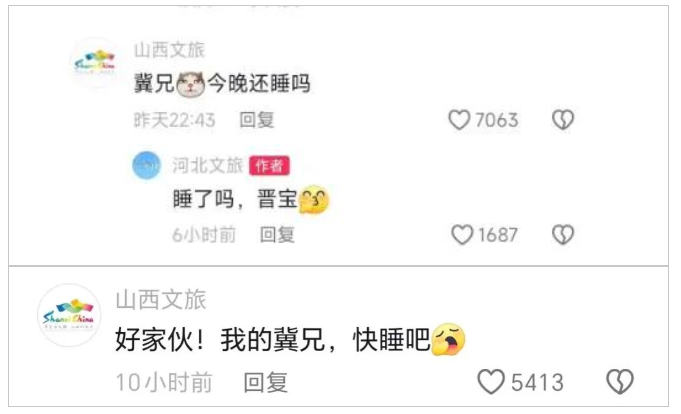The width and height of the screenshot is (681, 414).
Task: Open 山西文旅 avatar on the top comment
Action: pos(95,63)
